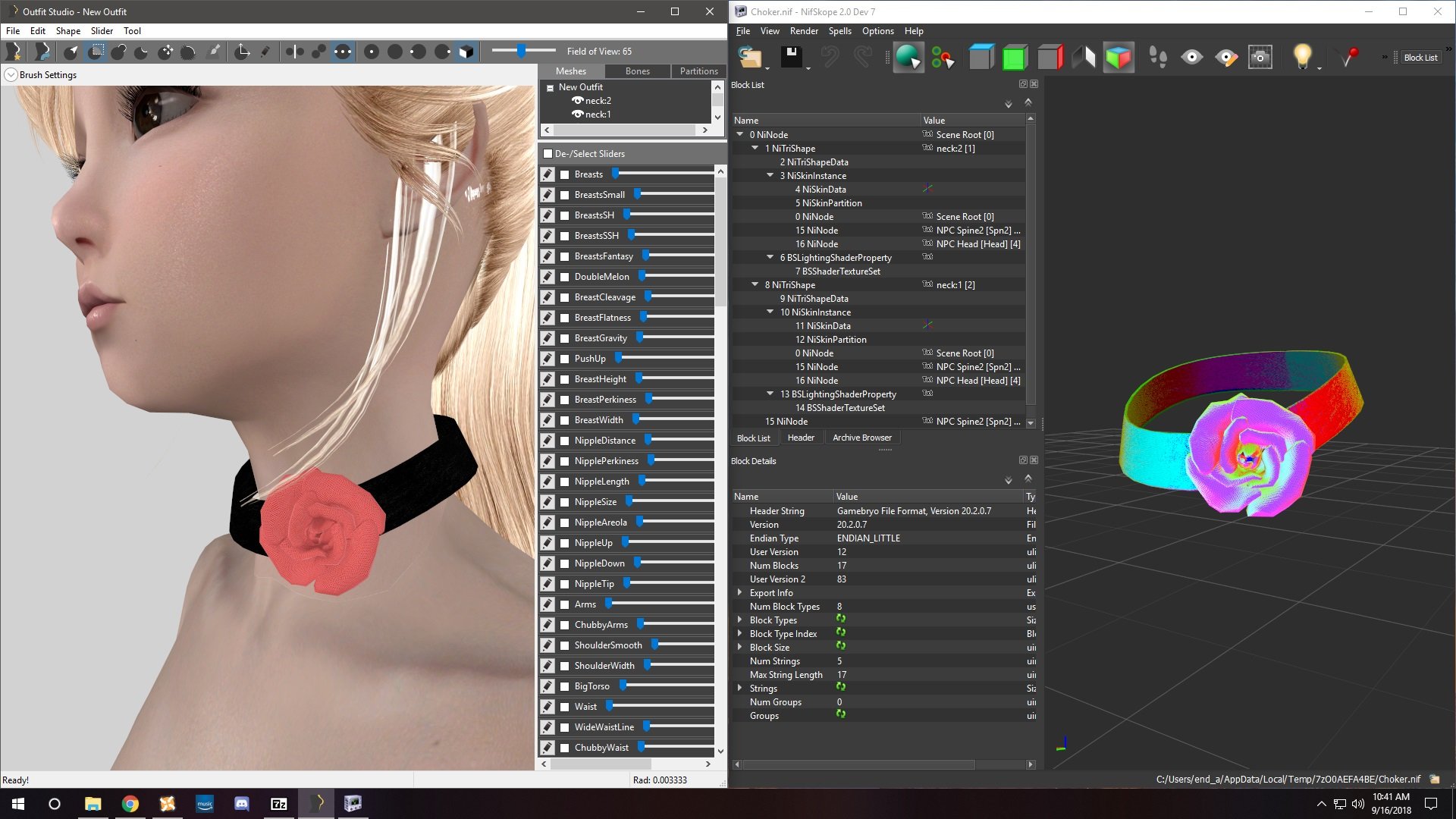Check the Breasts slider checkbox

click(x=564, y=174)
